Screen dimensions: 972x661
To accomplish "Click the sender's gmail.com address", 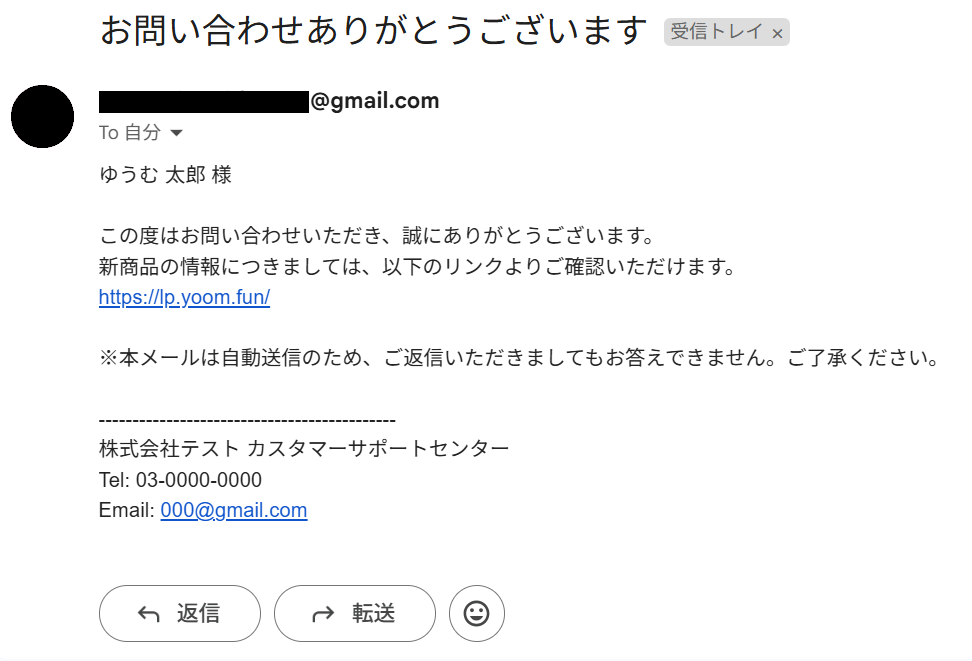I will tap(270, 101).
